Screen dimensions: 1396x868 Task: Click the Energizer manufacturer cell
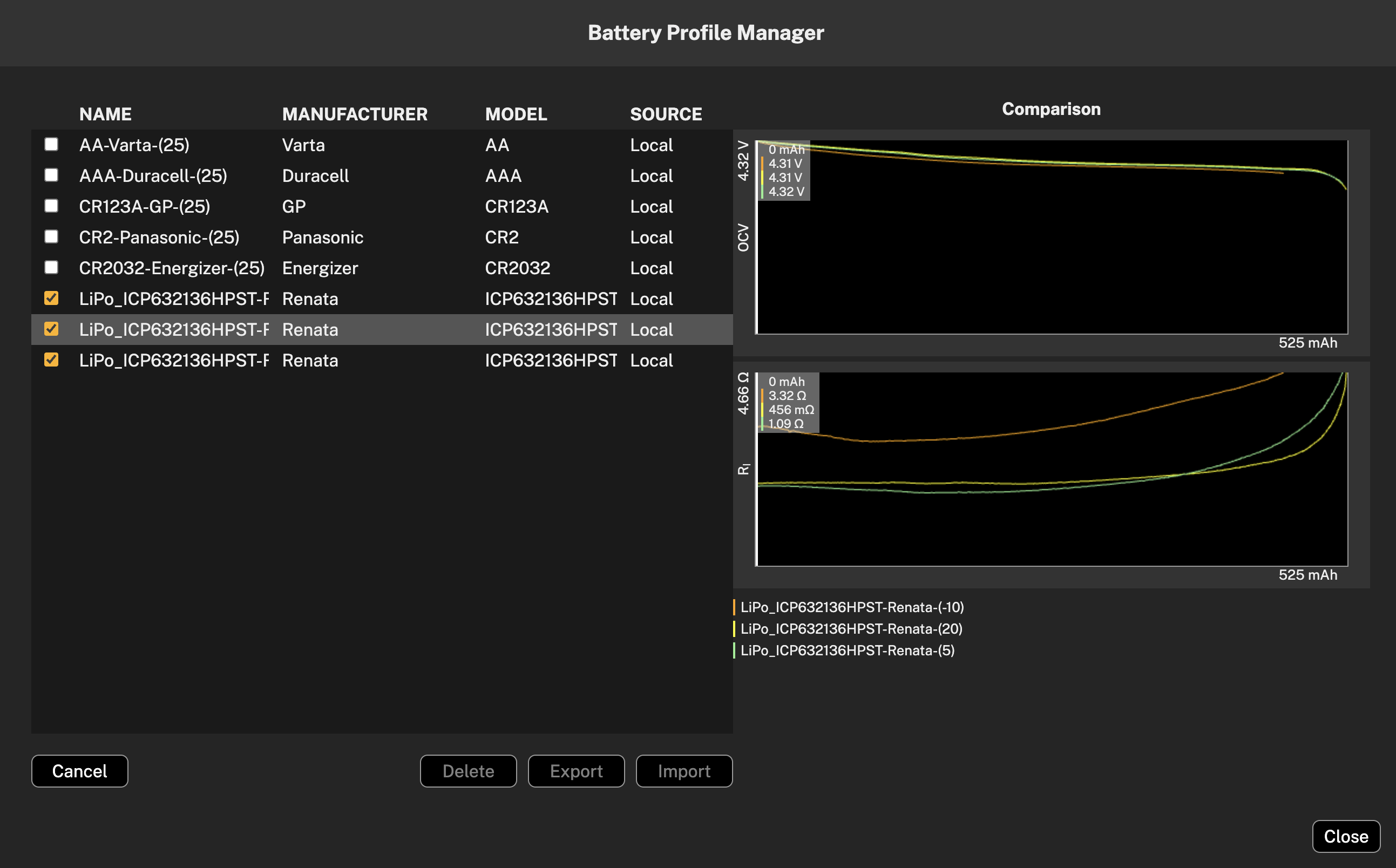pos(320,268)
